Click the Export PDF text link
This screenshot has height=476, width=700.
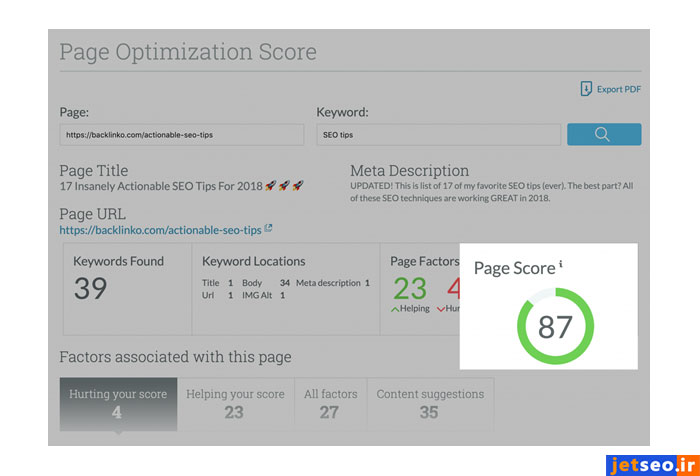(x=618, y=90)
